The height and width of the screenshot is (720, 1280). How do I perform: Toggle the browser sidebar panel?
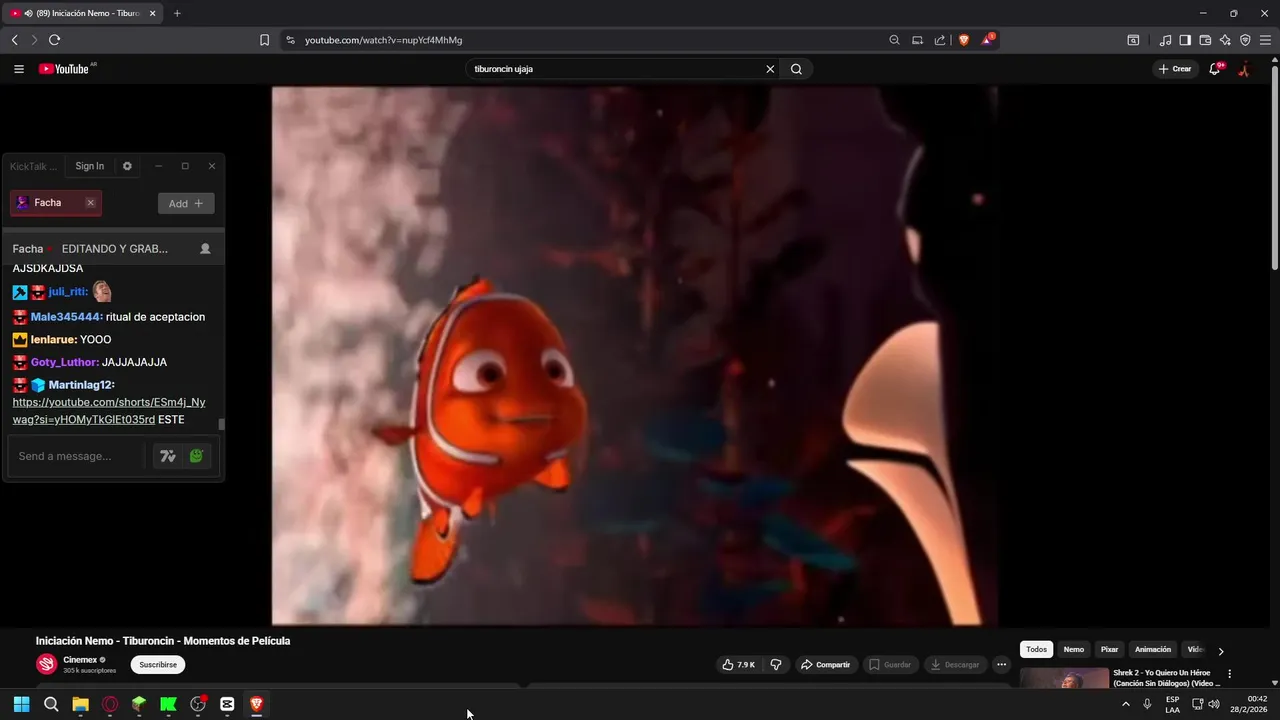(x=1185, y=40)
